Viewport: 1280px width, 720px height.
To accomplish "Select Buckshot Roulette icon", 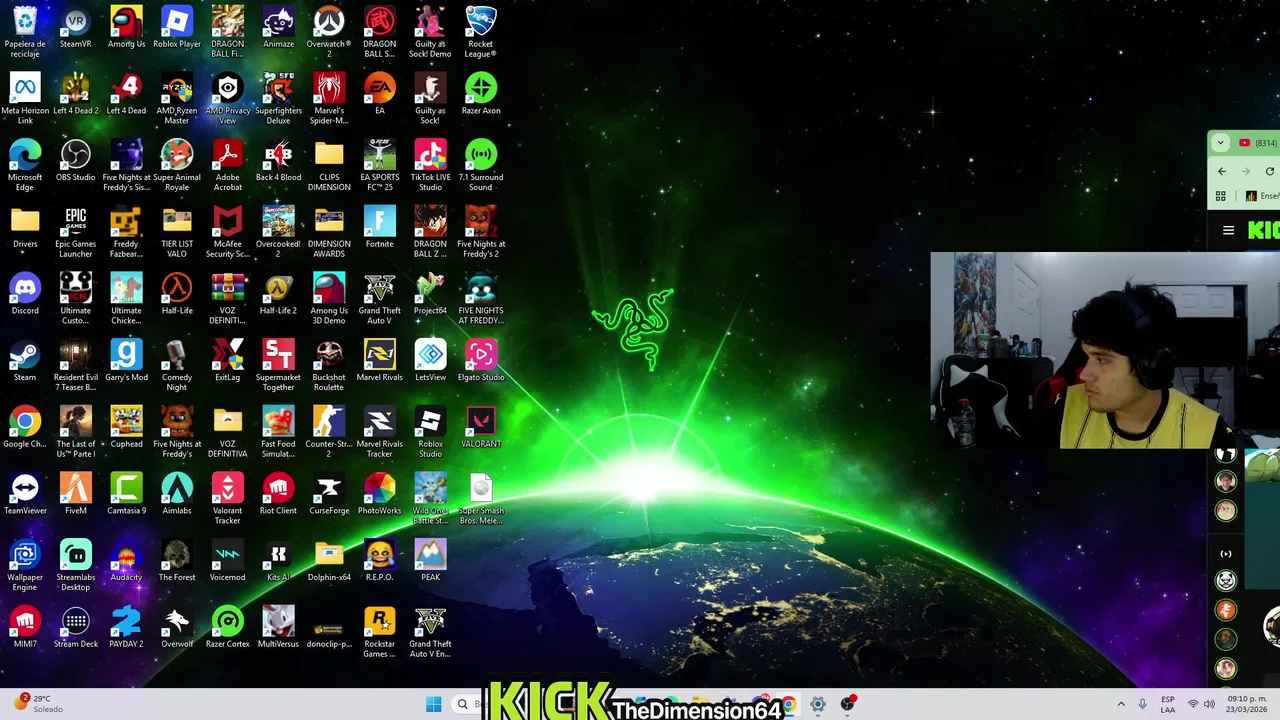I will [x=329, y=365].
